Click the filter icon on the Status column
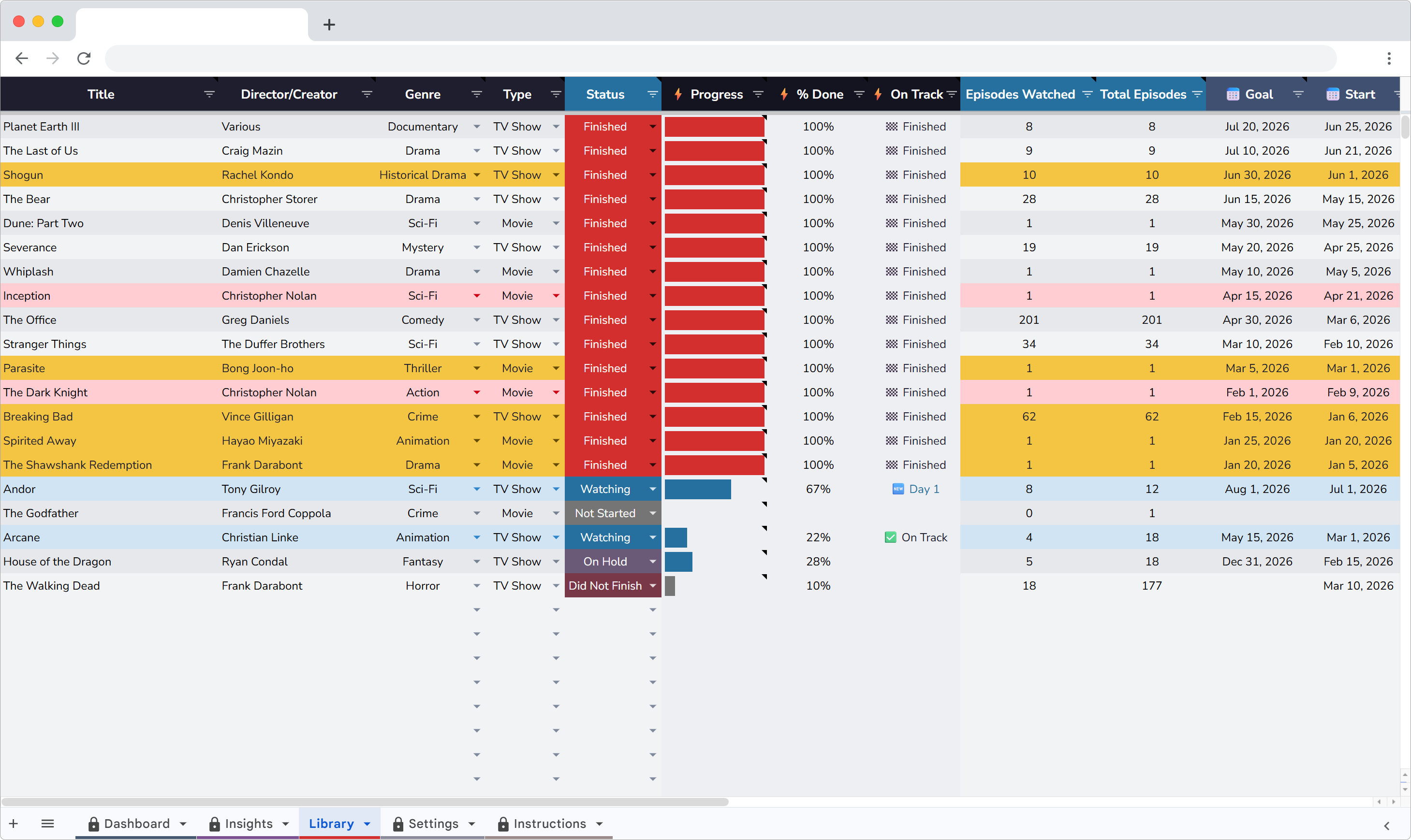1411x840 pixels. (x=652, y=94)
